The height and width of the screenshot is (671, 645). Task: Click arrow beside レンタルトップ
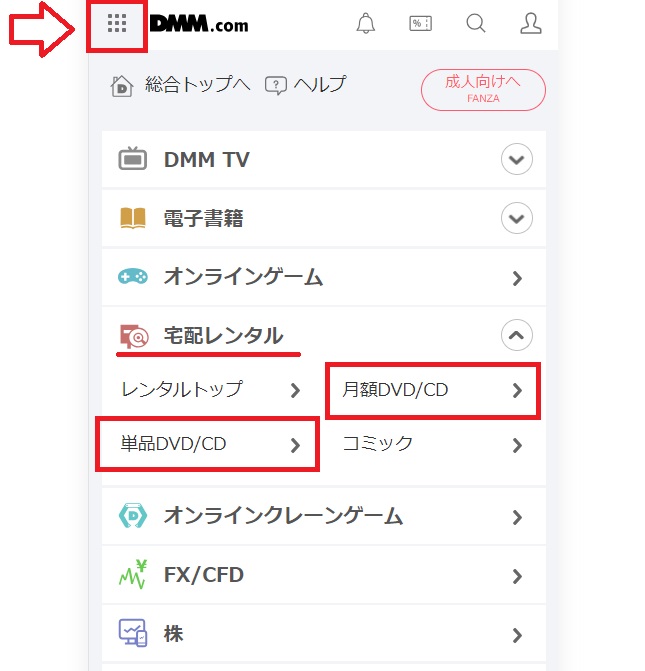point(295,390)
